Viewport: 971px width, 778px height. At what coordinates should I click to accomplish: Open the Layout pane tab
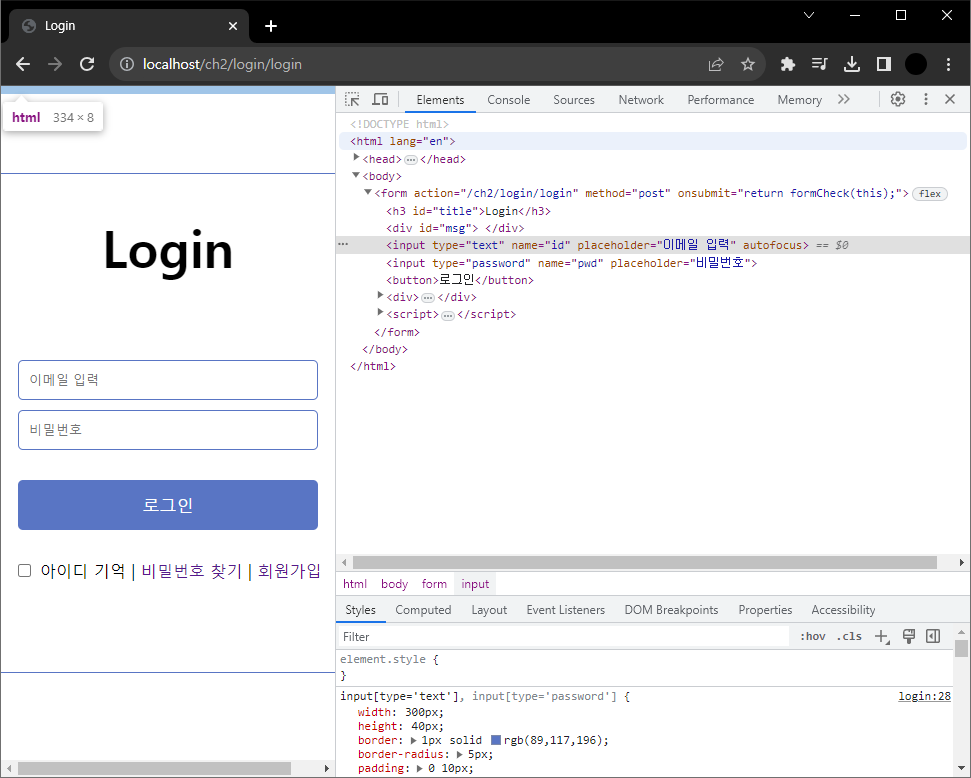489,610
